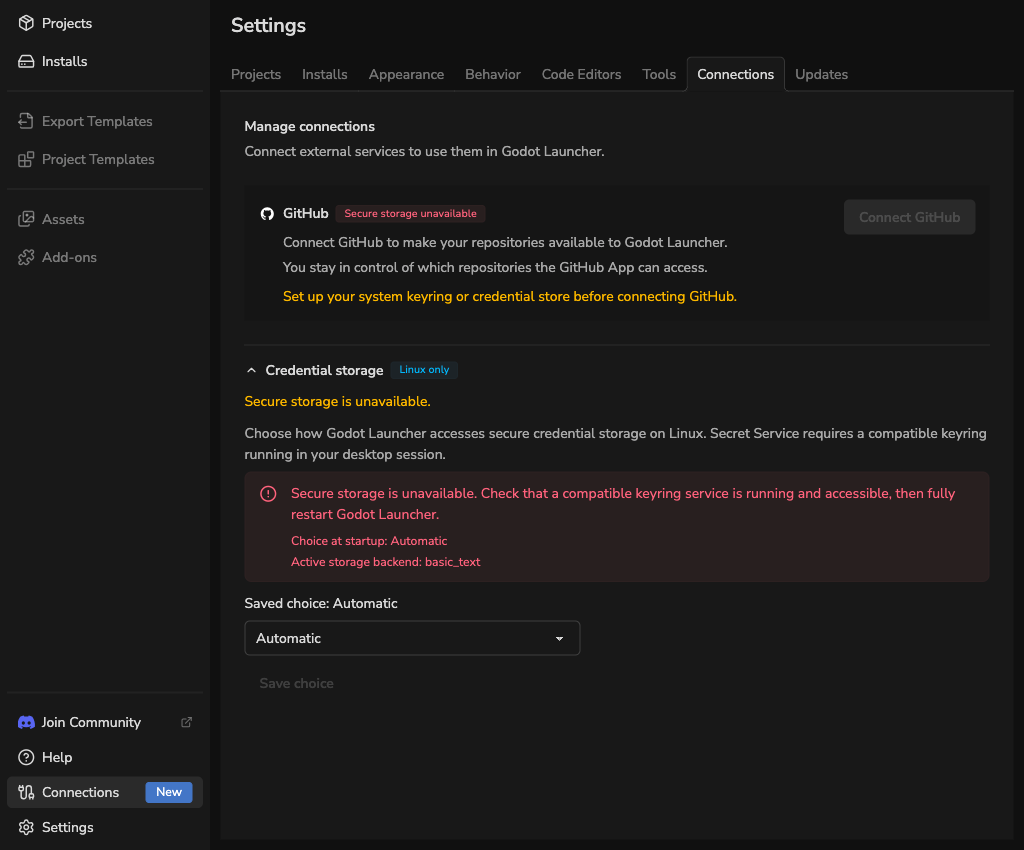Open Export Templates sidebar icon
This screenshot has width=1024, height=850.
pos(26,121)
